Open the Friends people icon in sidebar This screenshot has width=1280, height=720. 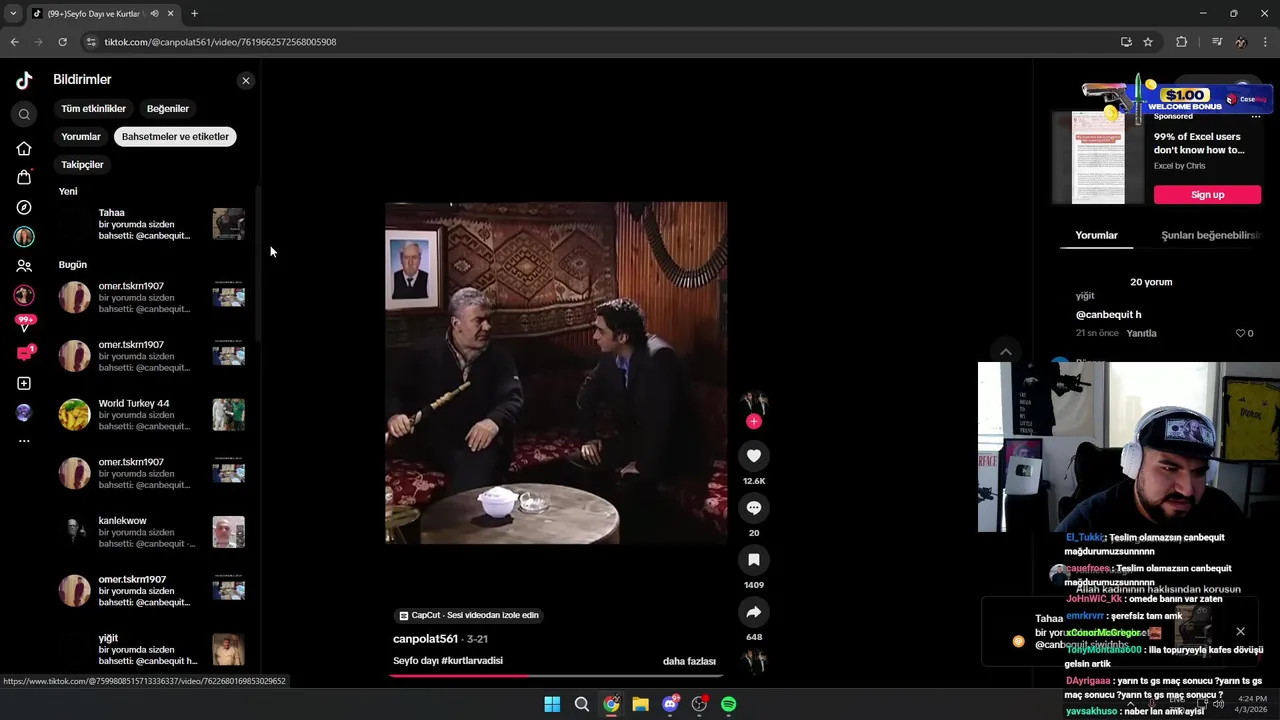[x=24, y=266]
